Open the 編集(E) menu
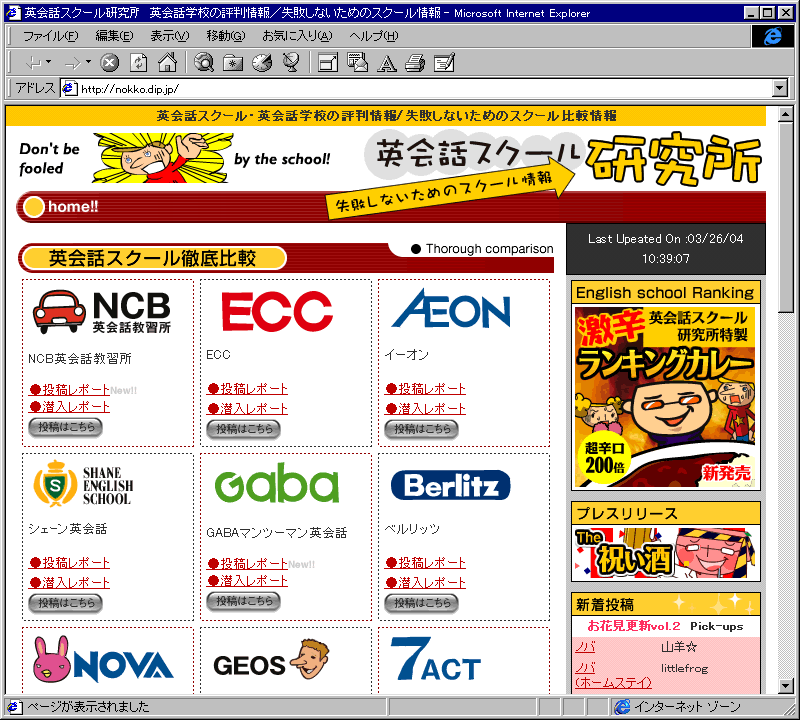 point(114,36)
